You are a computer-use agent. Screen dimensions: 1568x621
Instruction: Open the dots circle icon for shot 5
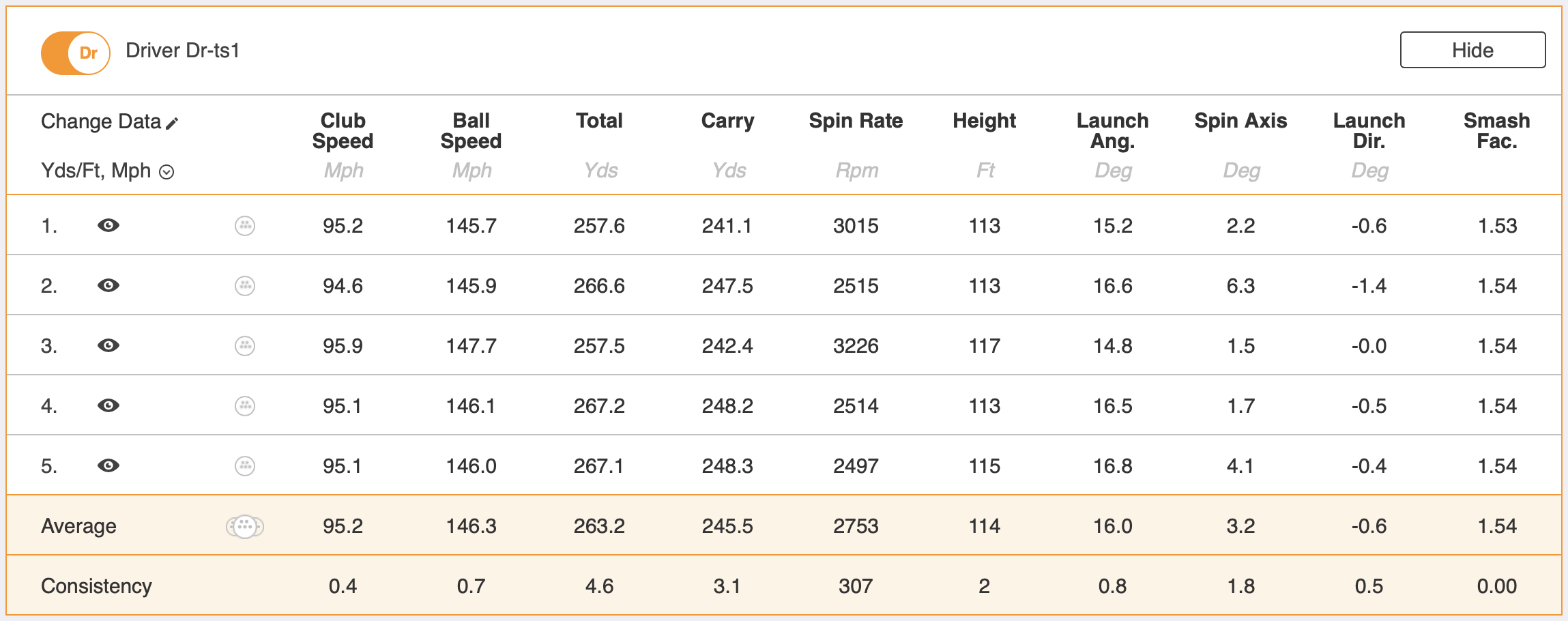[x=245, y=465]
